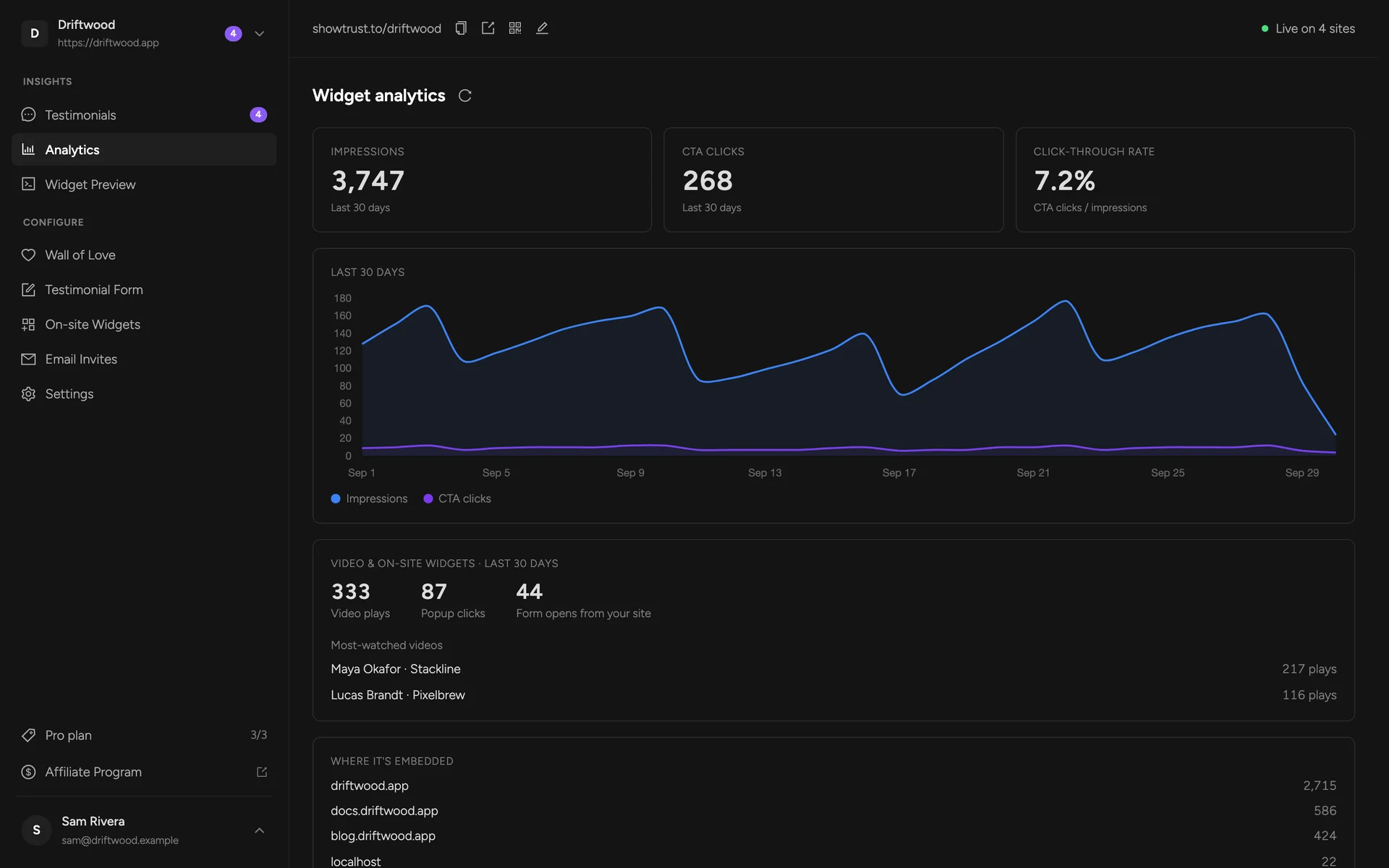This screenshot has height=868, width=1389.
Task: Click the Driftwood workspace avatar
Action: tap(35, 33)
